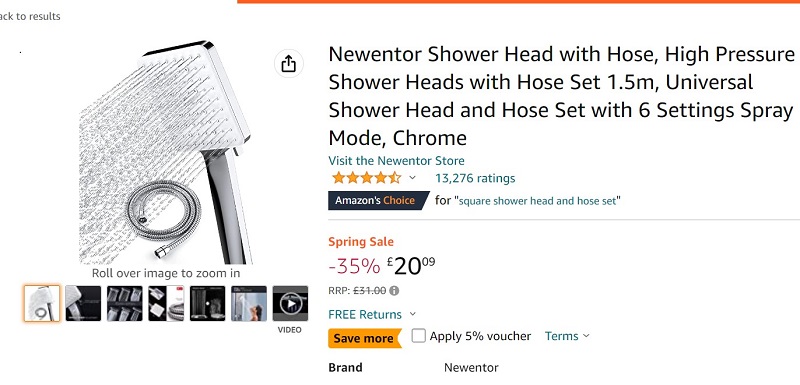Select the fifth thumbnail of shower scene

tap(208, 303)
